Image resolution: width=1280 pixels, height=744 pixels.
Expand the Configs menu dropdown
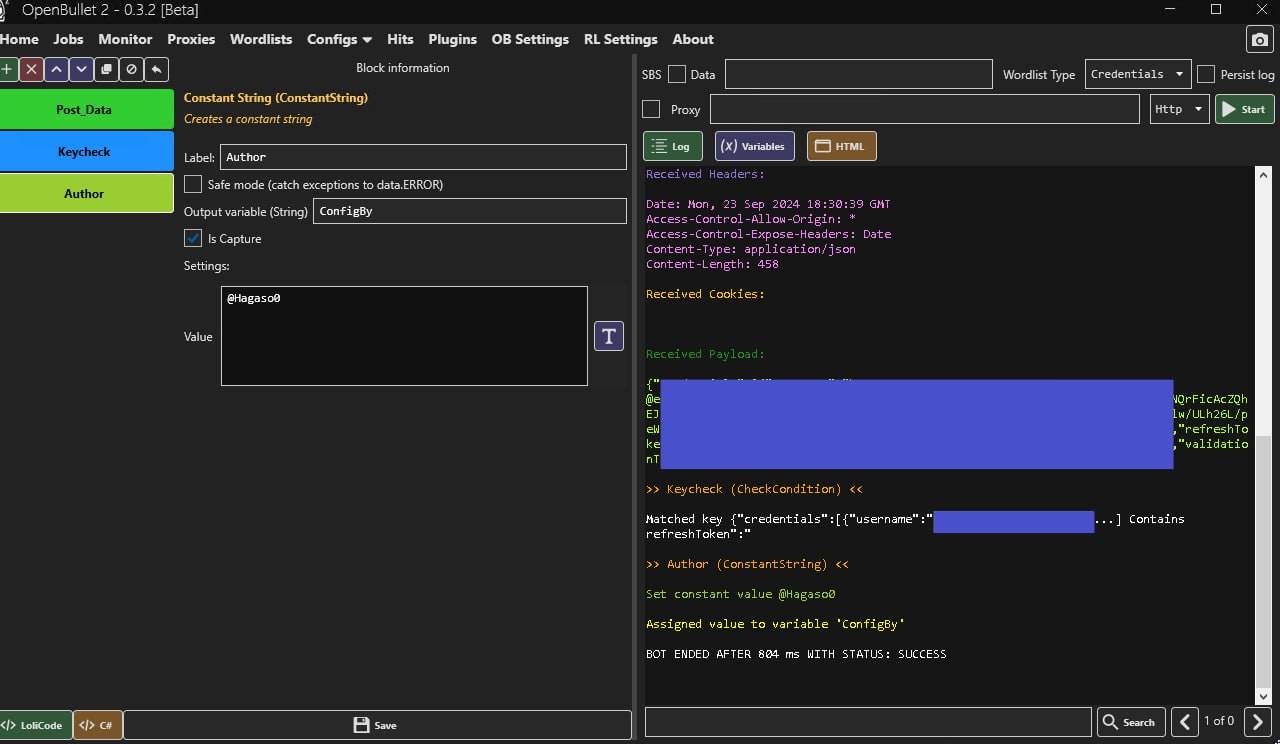pos(339,39)
